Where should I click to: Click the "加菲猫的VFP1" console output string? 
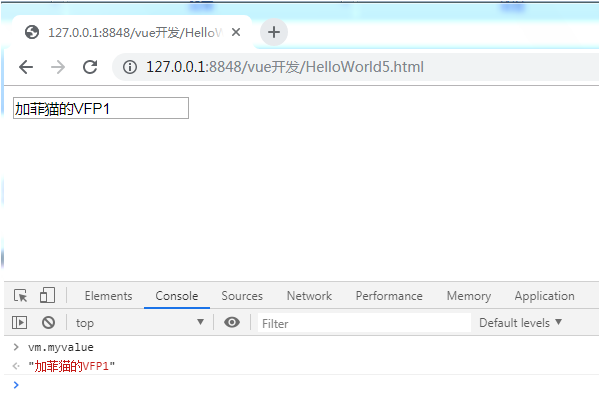[72, 366]
